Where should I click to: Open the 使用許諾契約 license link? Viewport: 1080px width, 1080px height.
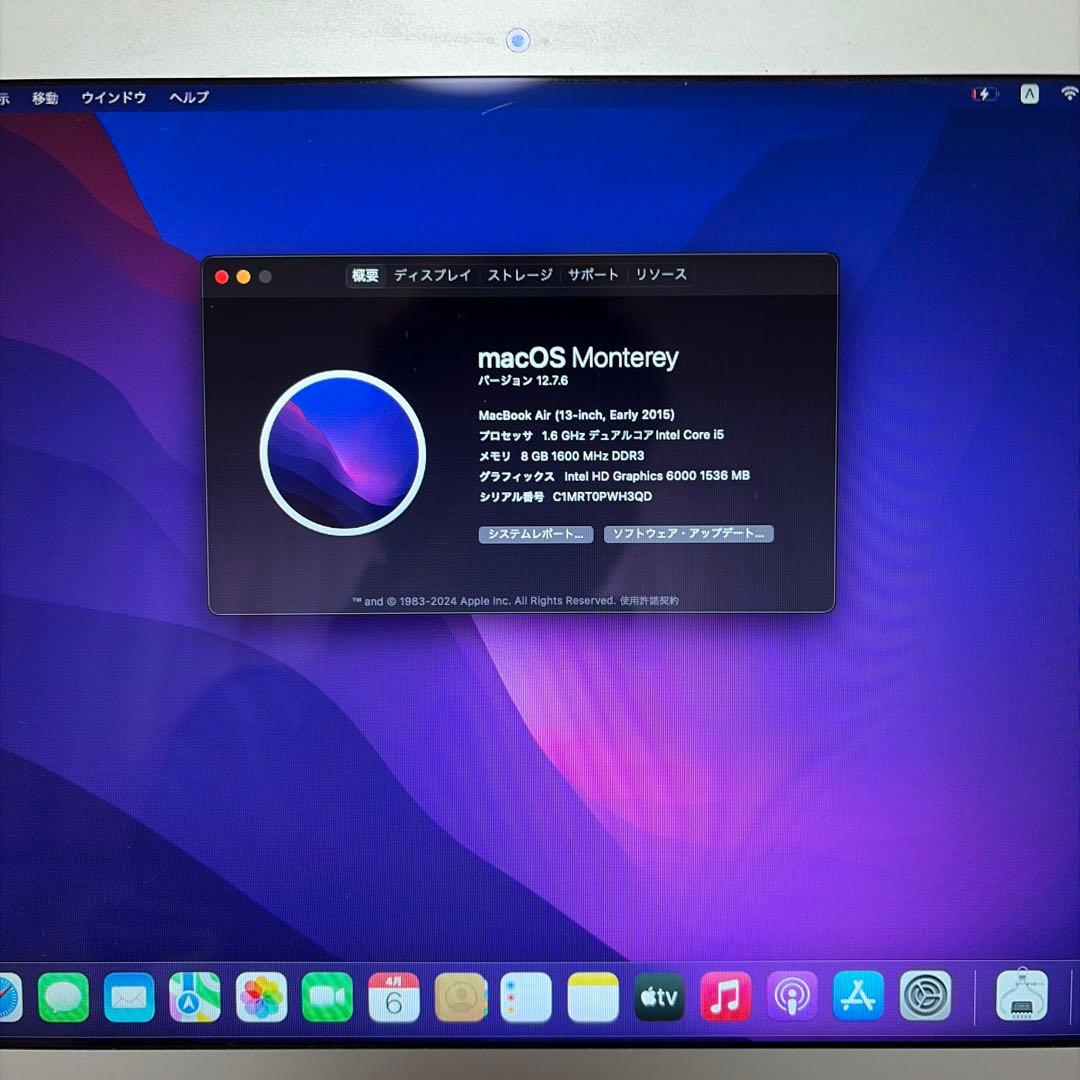[x=649, y=601]
